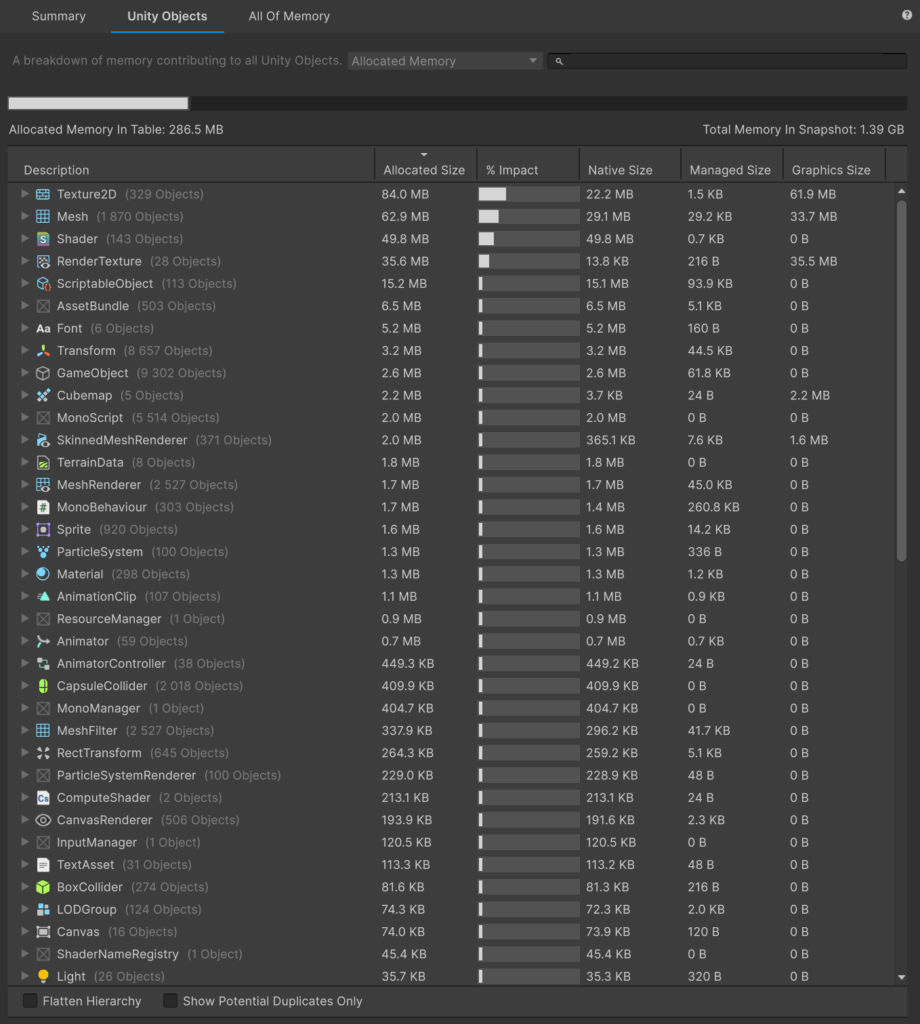
Task: Click the Font 'Aa' icon
Action: 43,328
